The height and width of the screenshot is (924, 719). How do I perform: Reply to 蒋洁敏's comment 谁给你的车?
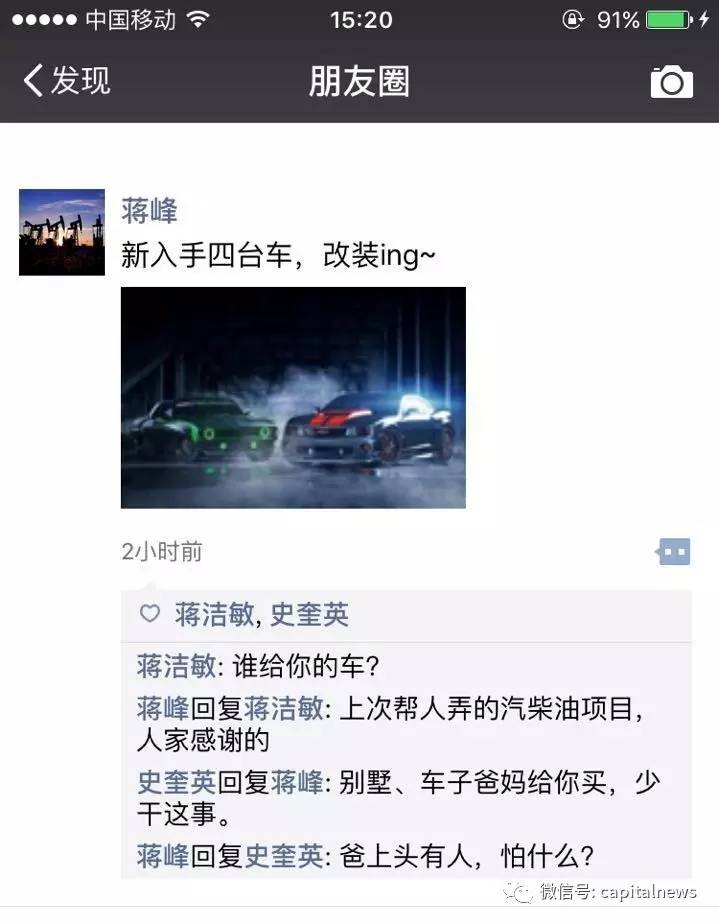tap(258, 666)
